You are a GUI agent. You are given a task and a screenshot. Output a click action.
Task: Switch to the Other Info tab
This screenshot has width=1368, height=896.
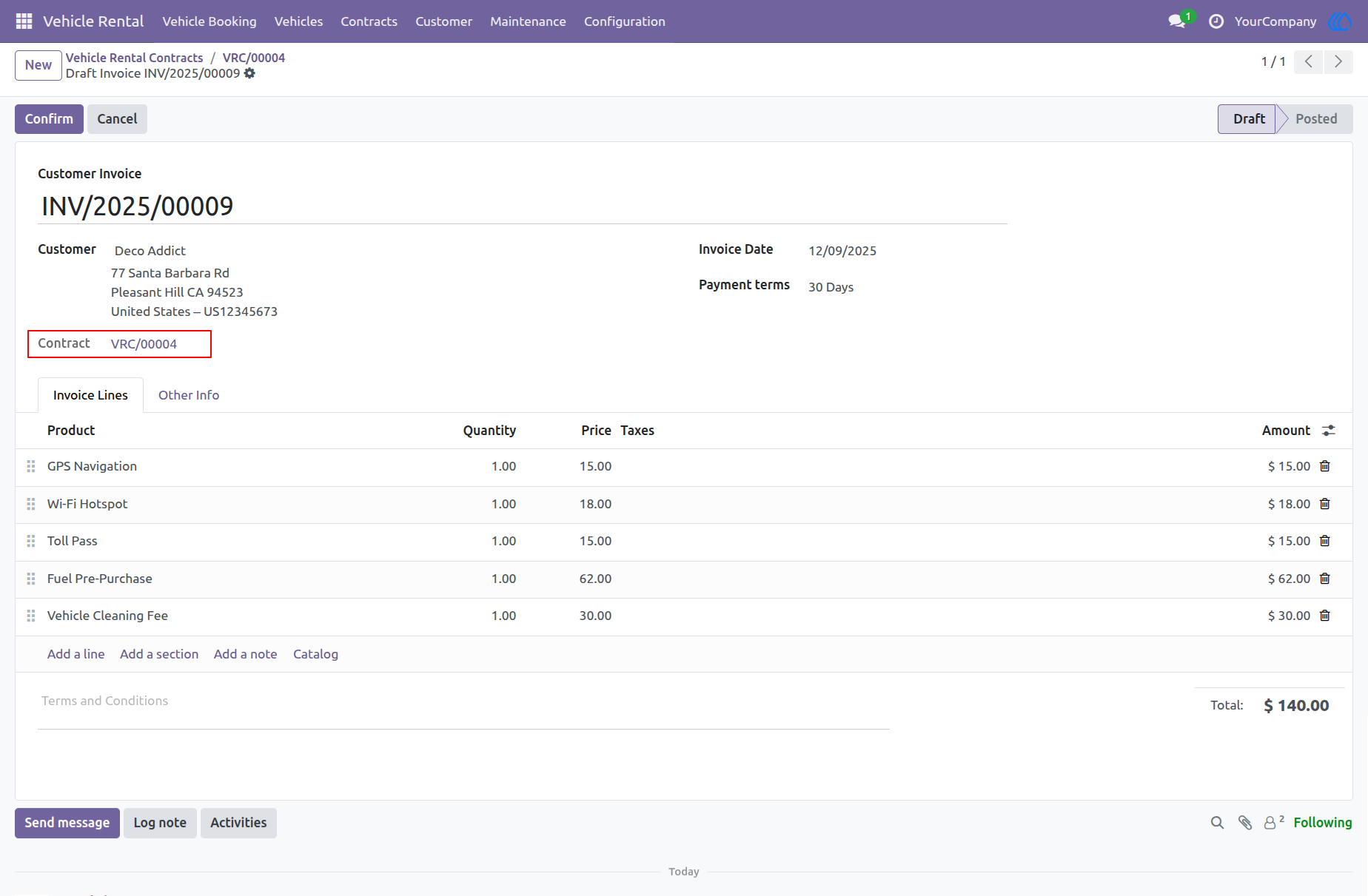(x=189, y=395)
